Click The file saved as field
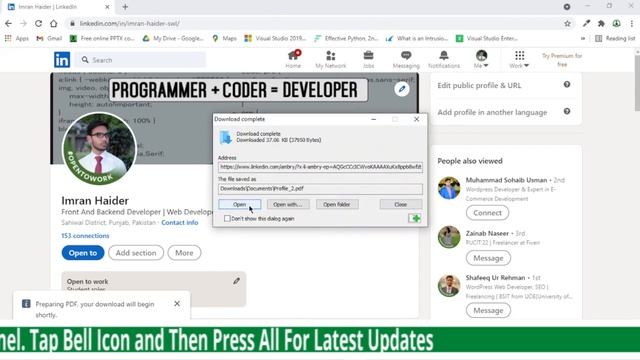 click(x=320, y=189)
